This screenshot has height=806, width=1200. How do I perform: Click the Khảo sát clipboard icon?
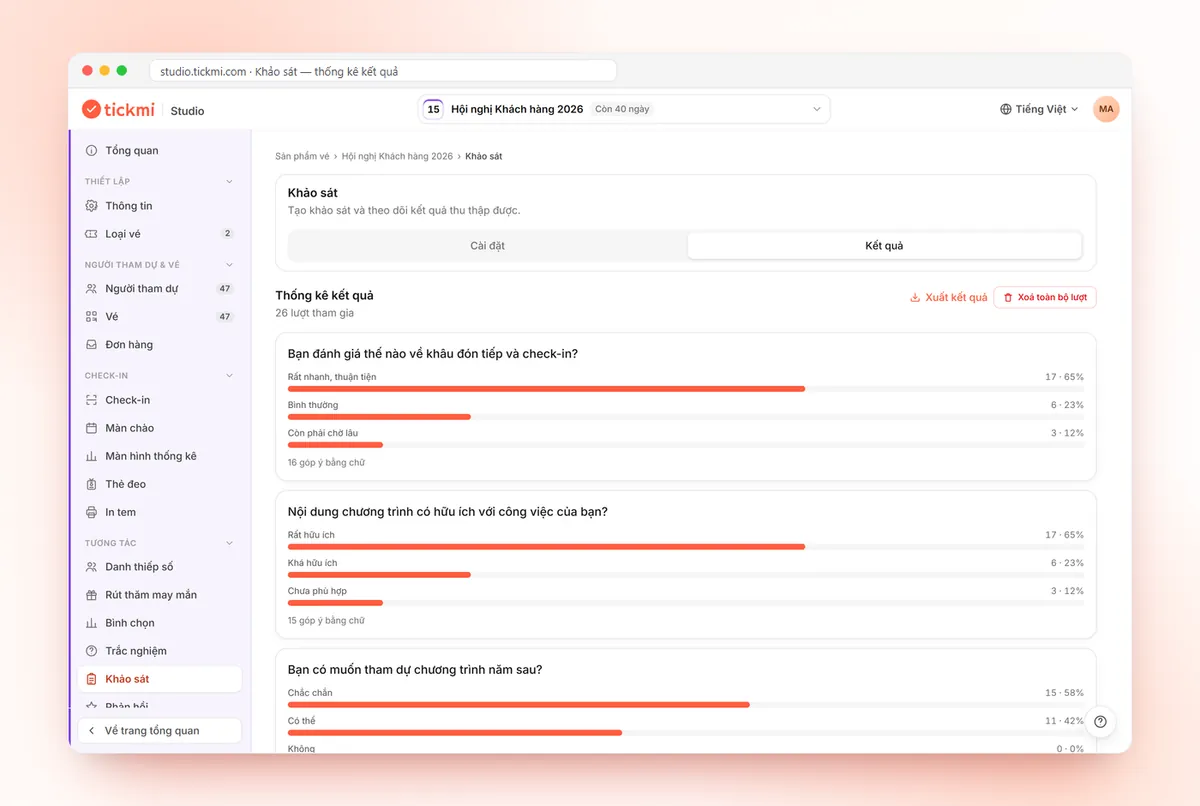coord(91,679)
